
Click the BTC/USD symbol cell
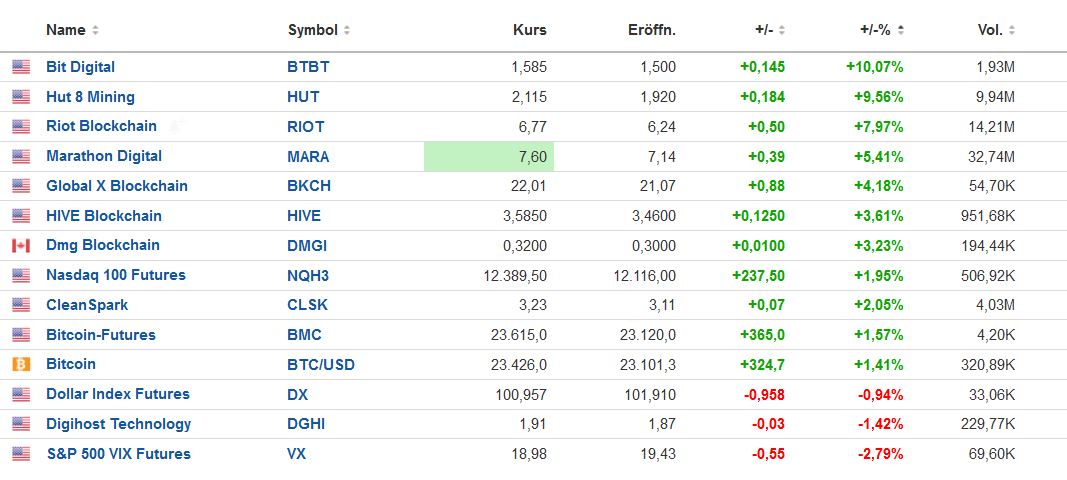[321, 365]
